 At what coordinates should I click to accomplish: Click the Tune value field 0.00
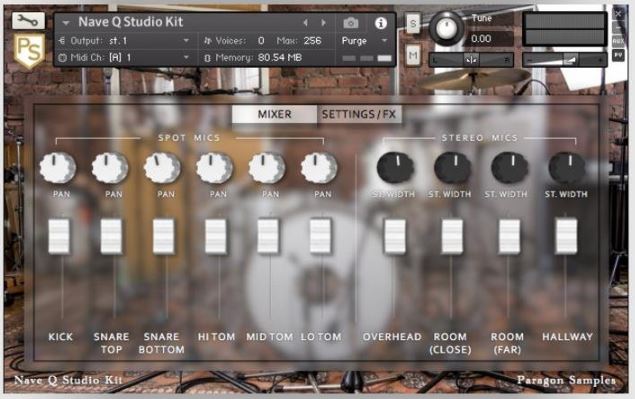(x=490, y=39)
